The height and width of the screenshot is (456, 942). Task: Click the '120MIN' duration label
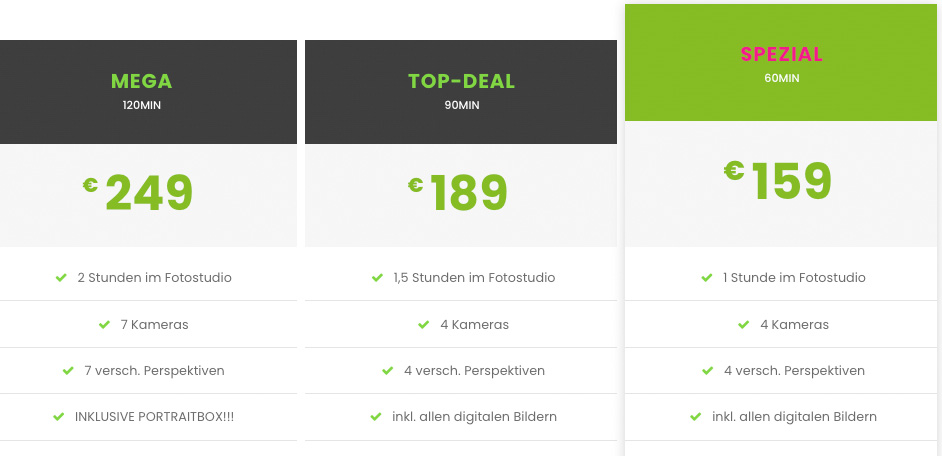[142, 105]
